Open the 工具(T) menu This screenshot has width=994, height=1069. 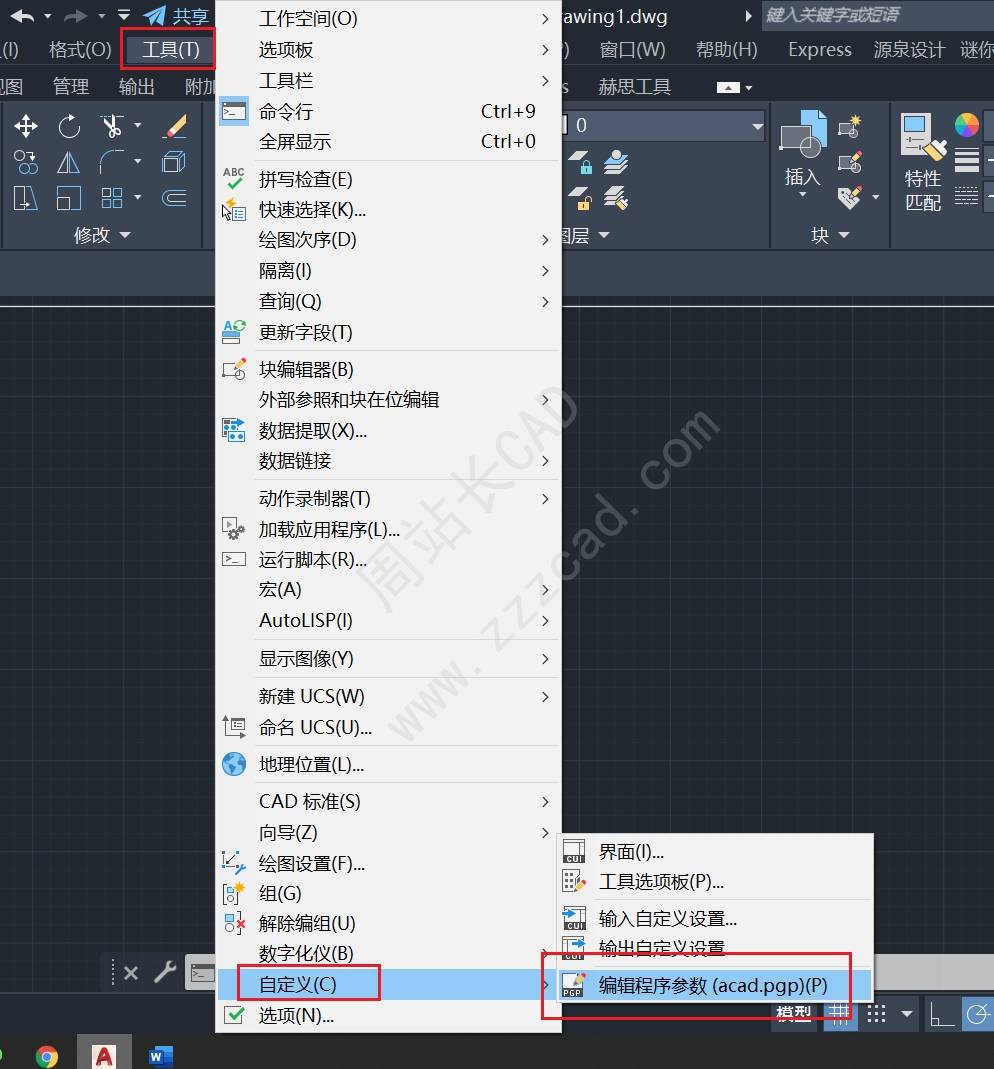coord(170,50)
